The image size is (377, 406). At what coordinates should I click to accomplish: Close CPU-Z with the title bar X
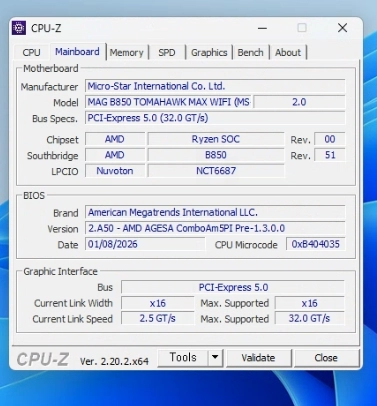(x=342, y=28)
